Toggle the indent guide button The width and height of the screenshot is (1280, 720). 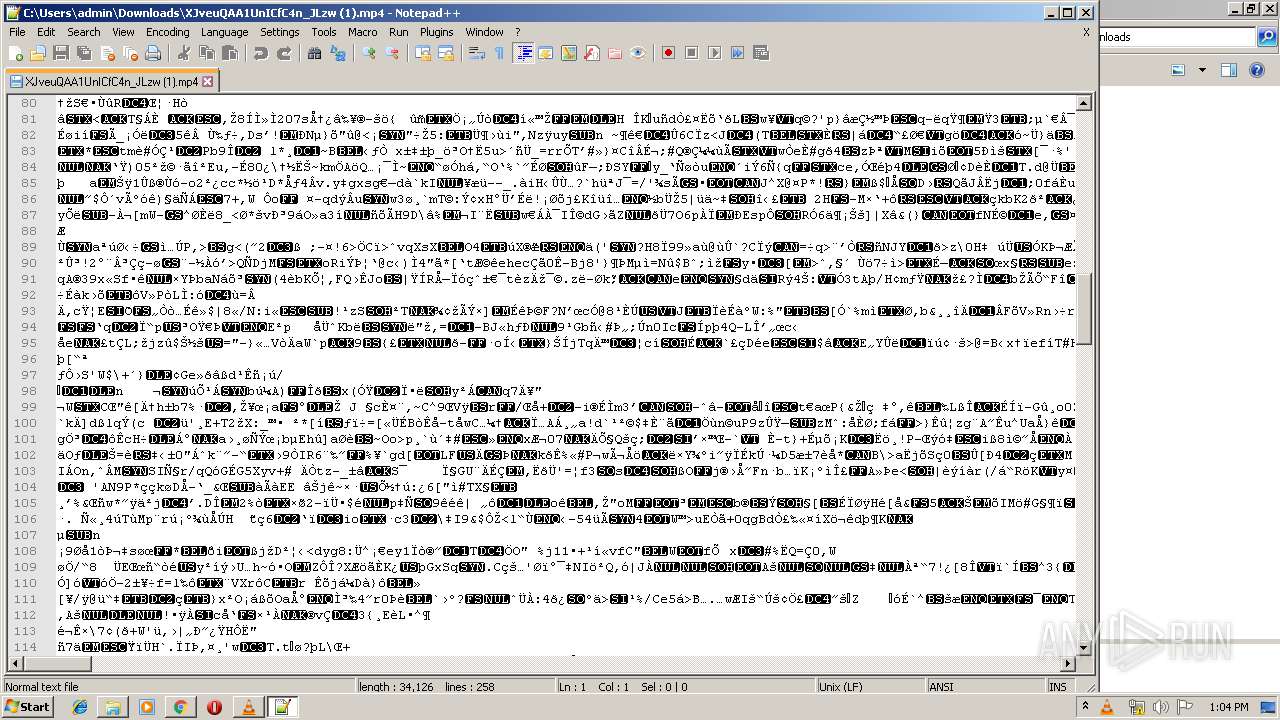tap(524, 53)
